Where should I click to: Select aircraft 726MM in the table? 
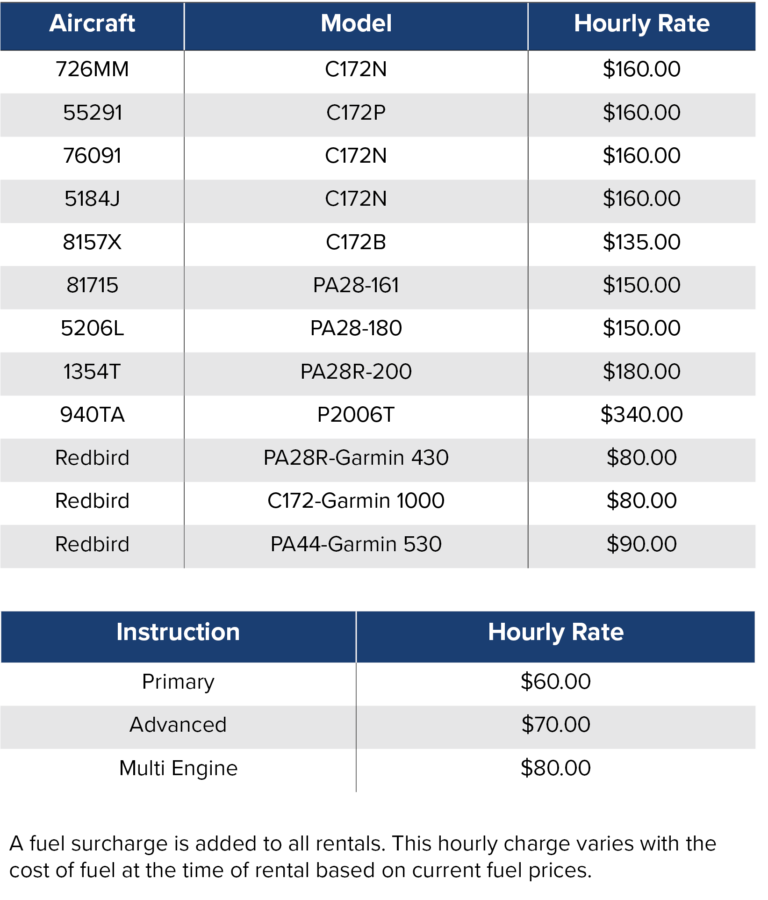(92, 69)
